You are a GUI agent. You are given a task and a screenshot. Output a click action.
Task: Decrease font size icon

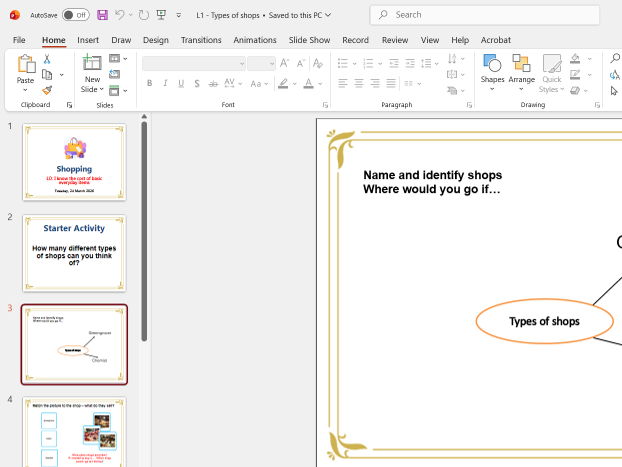pyautogui.click(x=301, y=63)
